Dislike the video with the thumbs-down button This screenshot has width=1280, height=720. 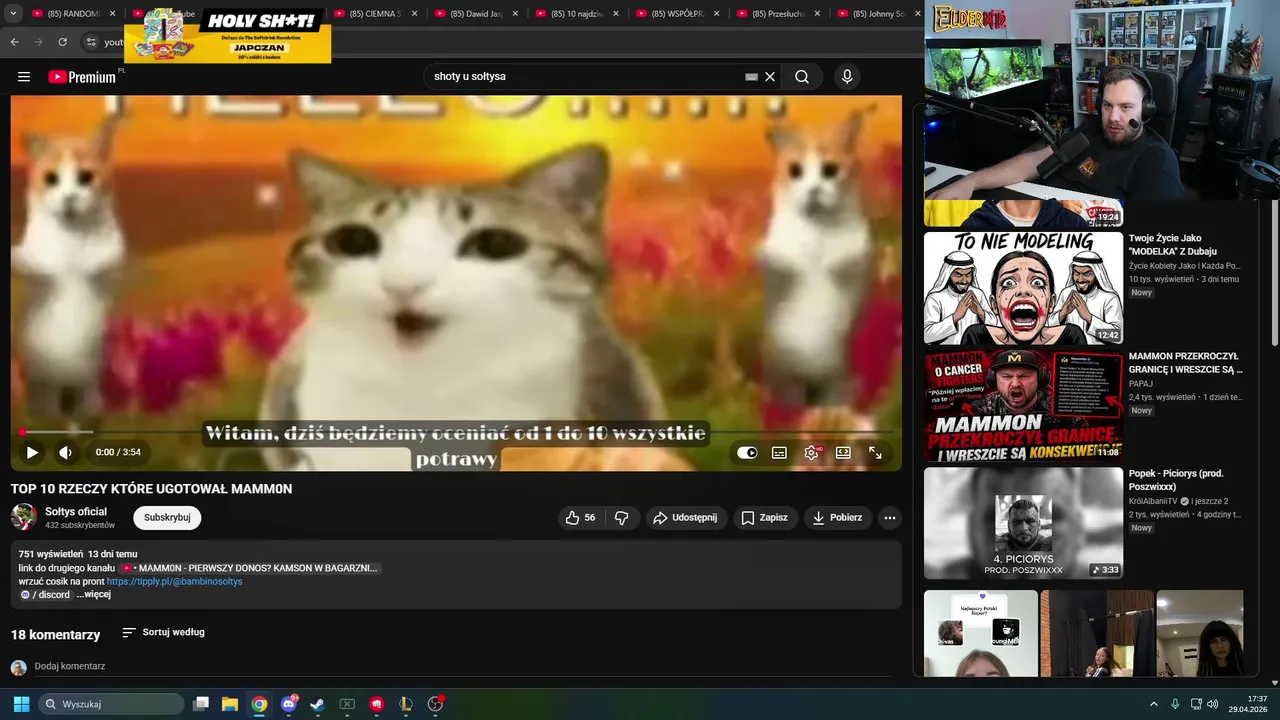tap(621, 517)
